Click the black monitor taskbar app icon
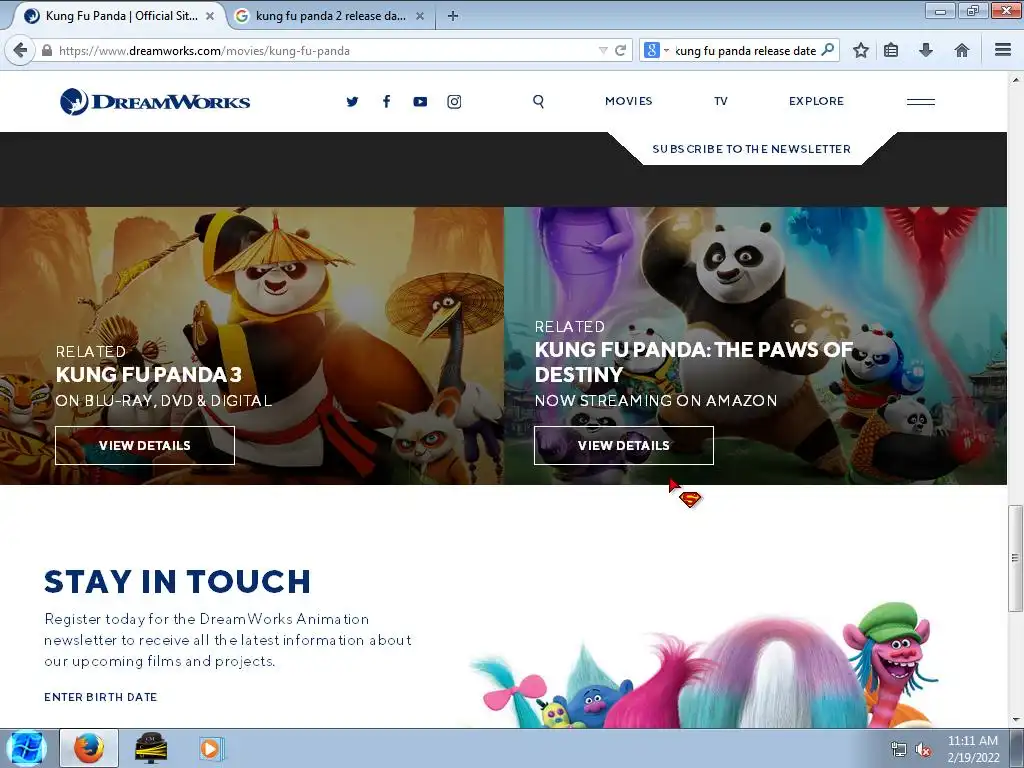 (x=151, y=748)
